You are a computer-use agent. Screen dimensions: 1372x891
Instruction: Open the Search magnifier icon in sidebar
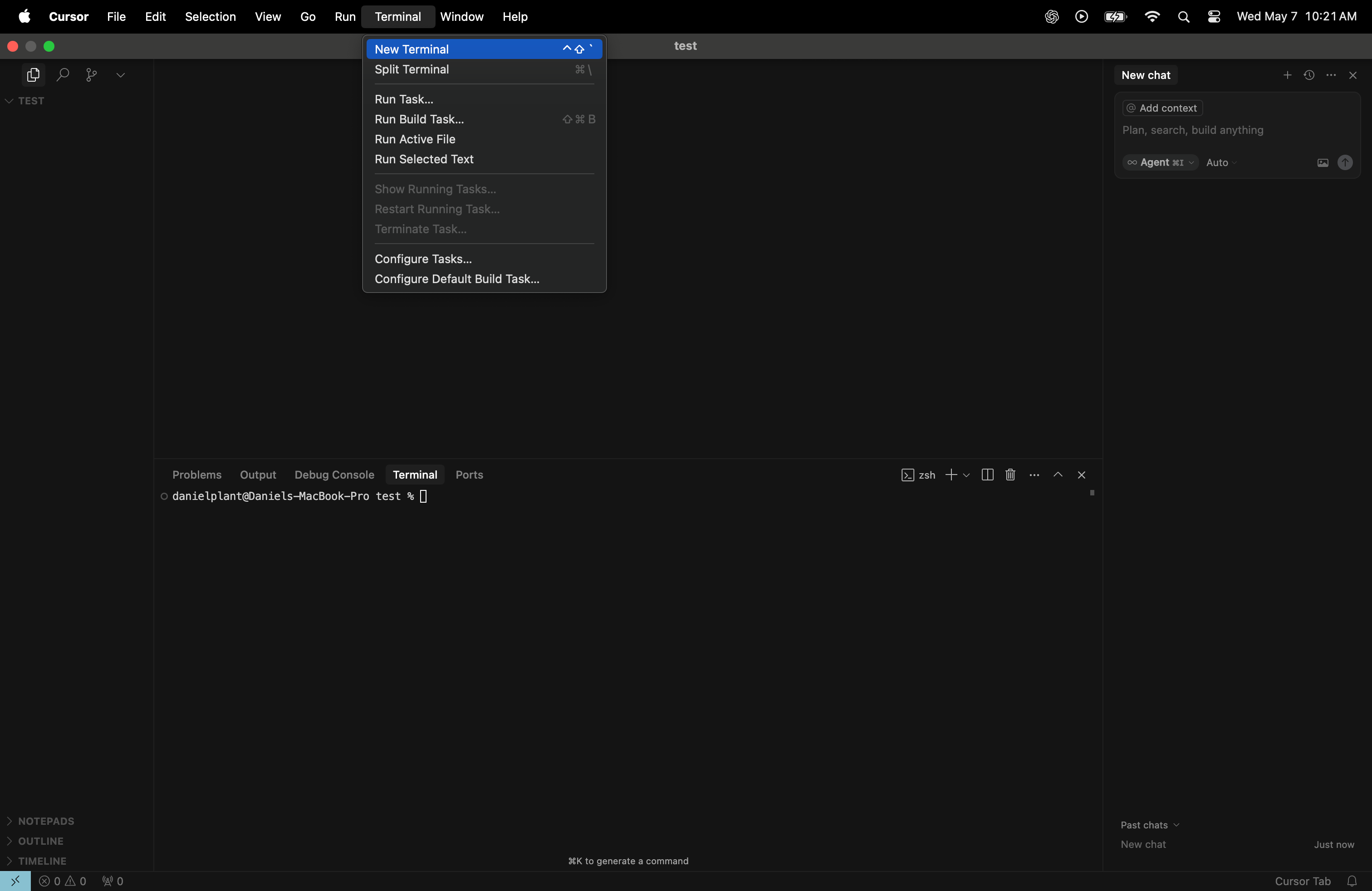[x=62, y=75]
